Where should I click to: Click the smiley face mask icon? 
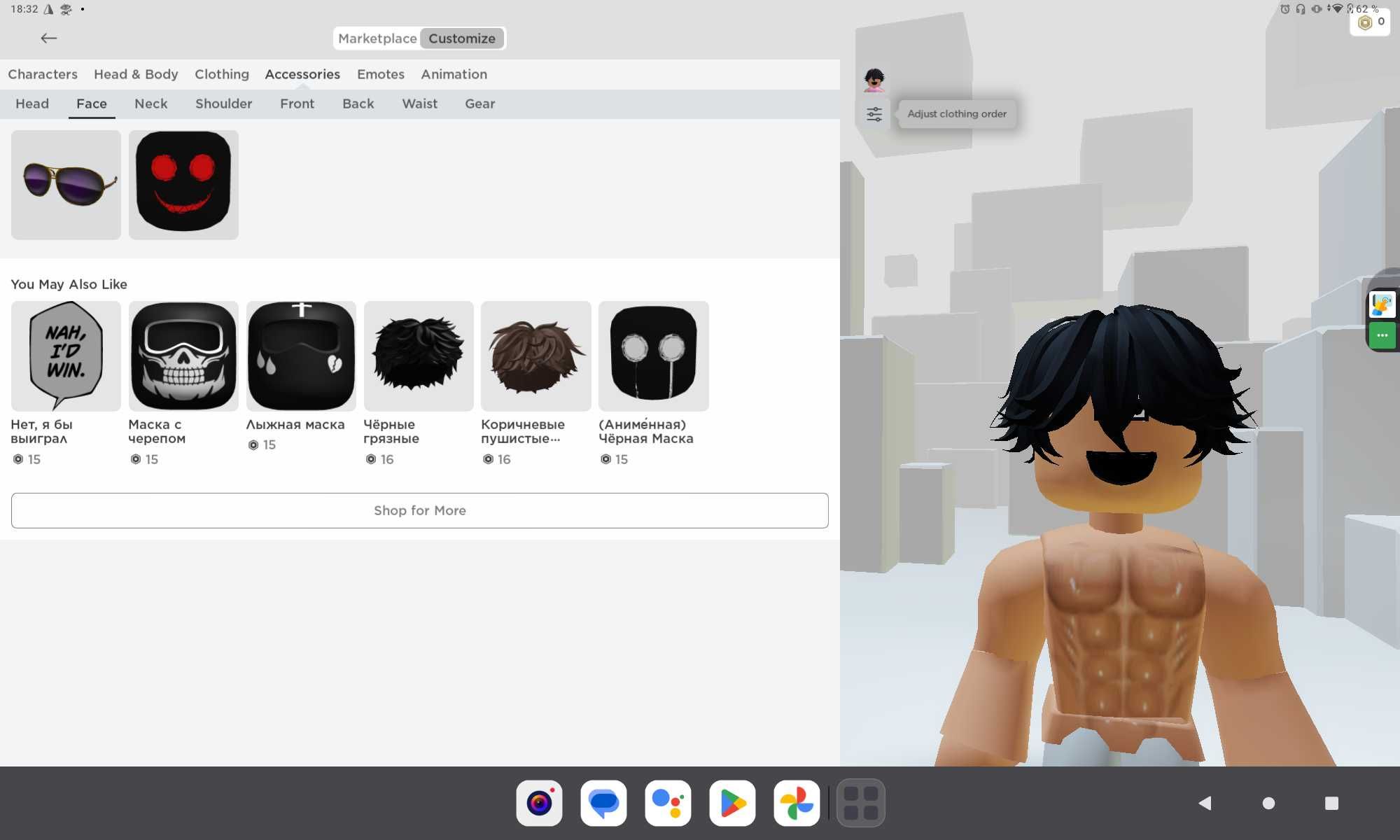coord(183,184)
